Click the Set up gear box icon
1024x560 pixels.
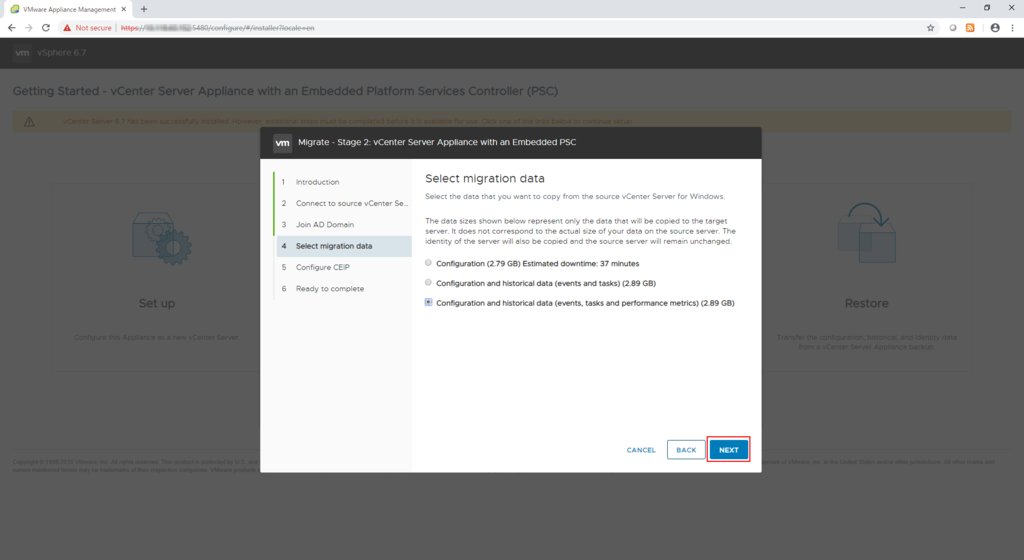pyautogui.click(x=161, y=238)
